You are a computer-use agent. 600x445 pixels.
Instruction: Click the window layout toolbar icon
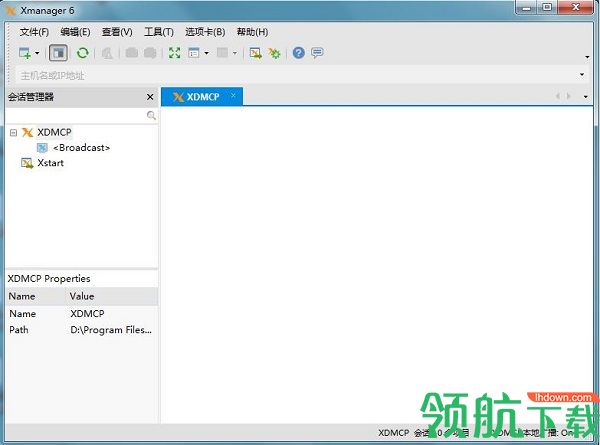click(194, 53)
